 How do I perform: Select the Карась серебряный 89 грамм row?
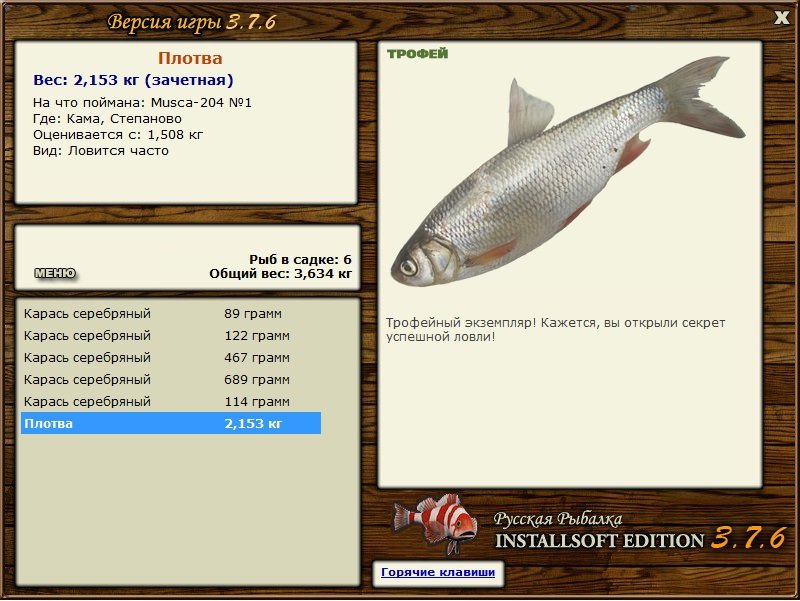(171, 313)
